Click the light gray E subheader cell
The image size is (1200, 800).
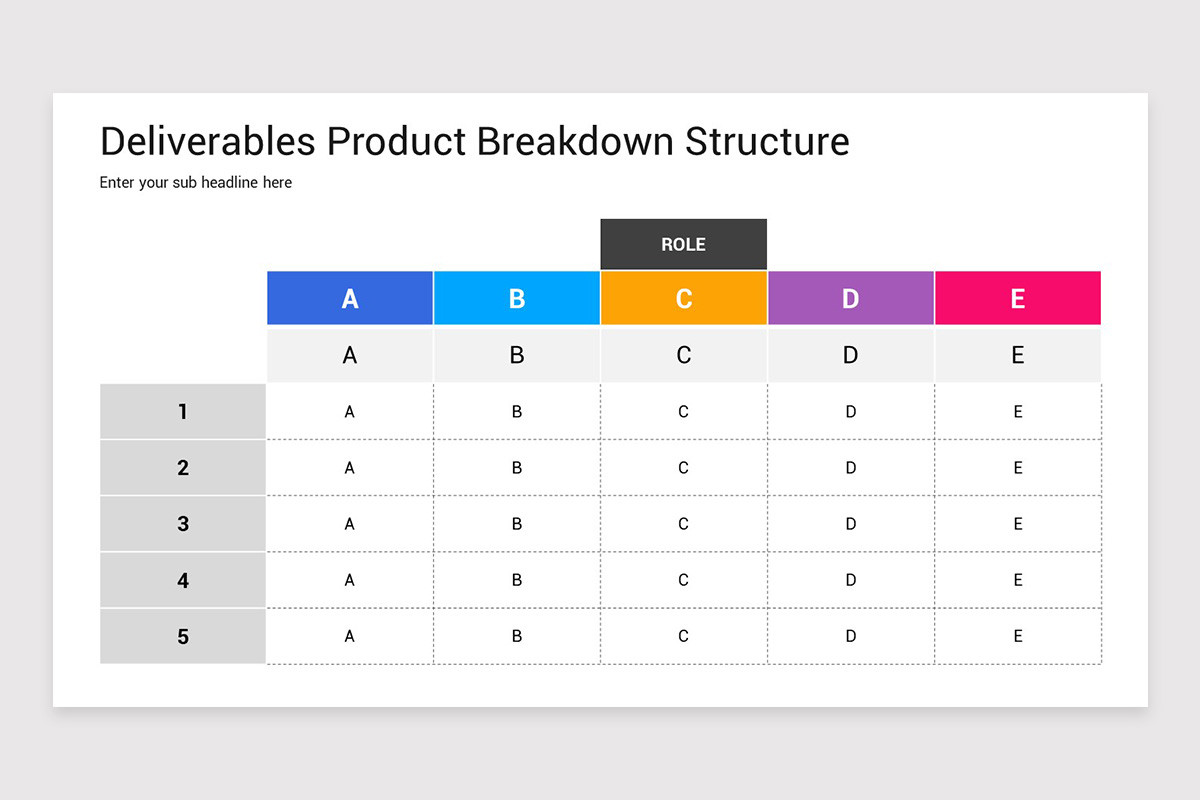(x=1018, y=355)
